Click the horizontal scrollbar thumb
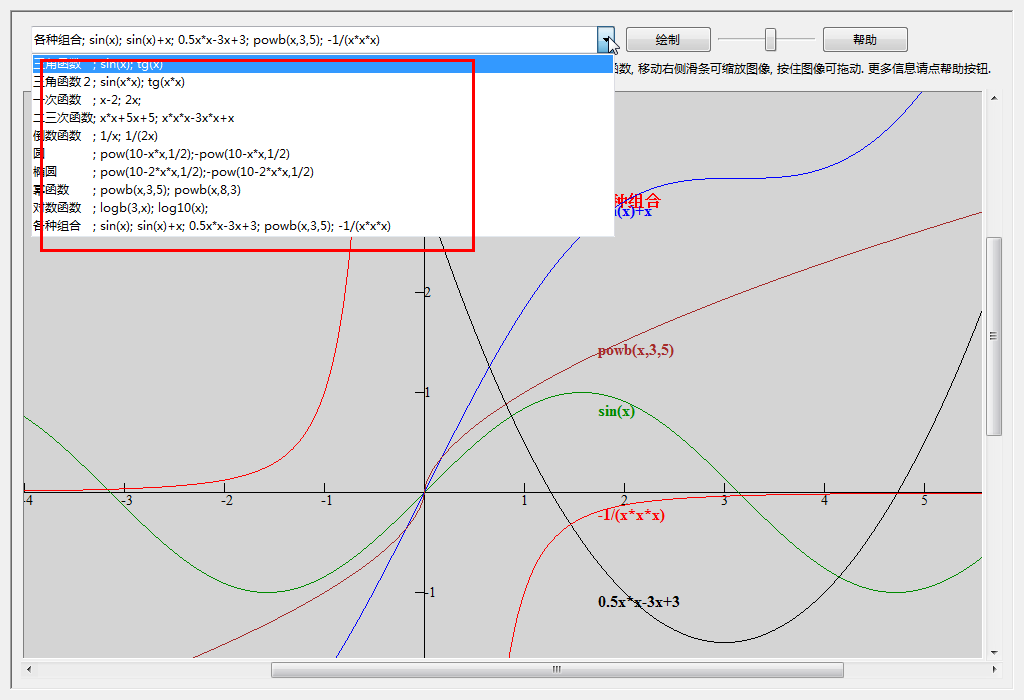 [x=557, y=669]
